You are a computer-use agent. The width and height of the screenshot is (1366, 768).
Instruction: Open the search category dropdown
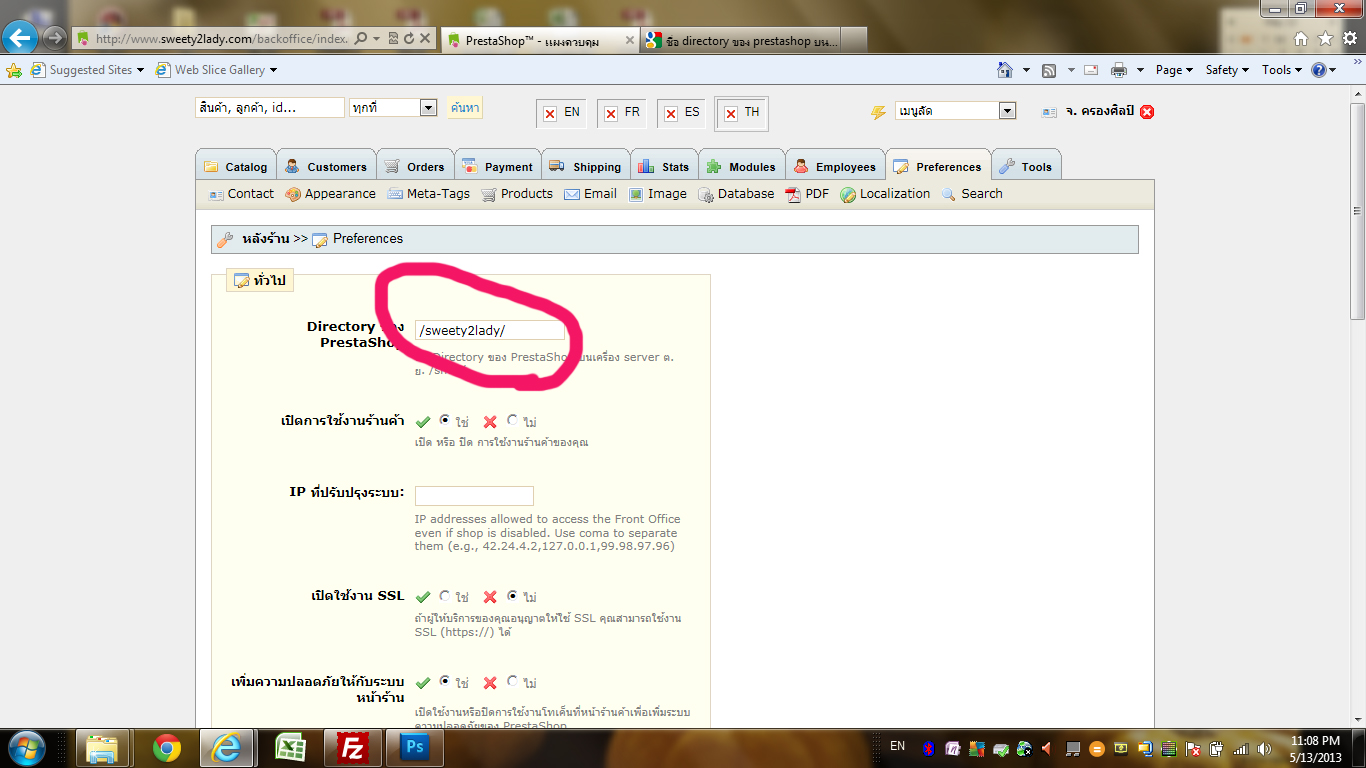pyautogui.click(x=393, y=108)
